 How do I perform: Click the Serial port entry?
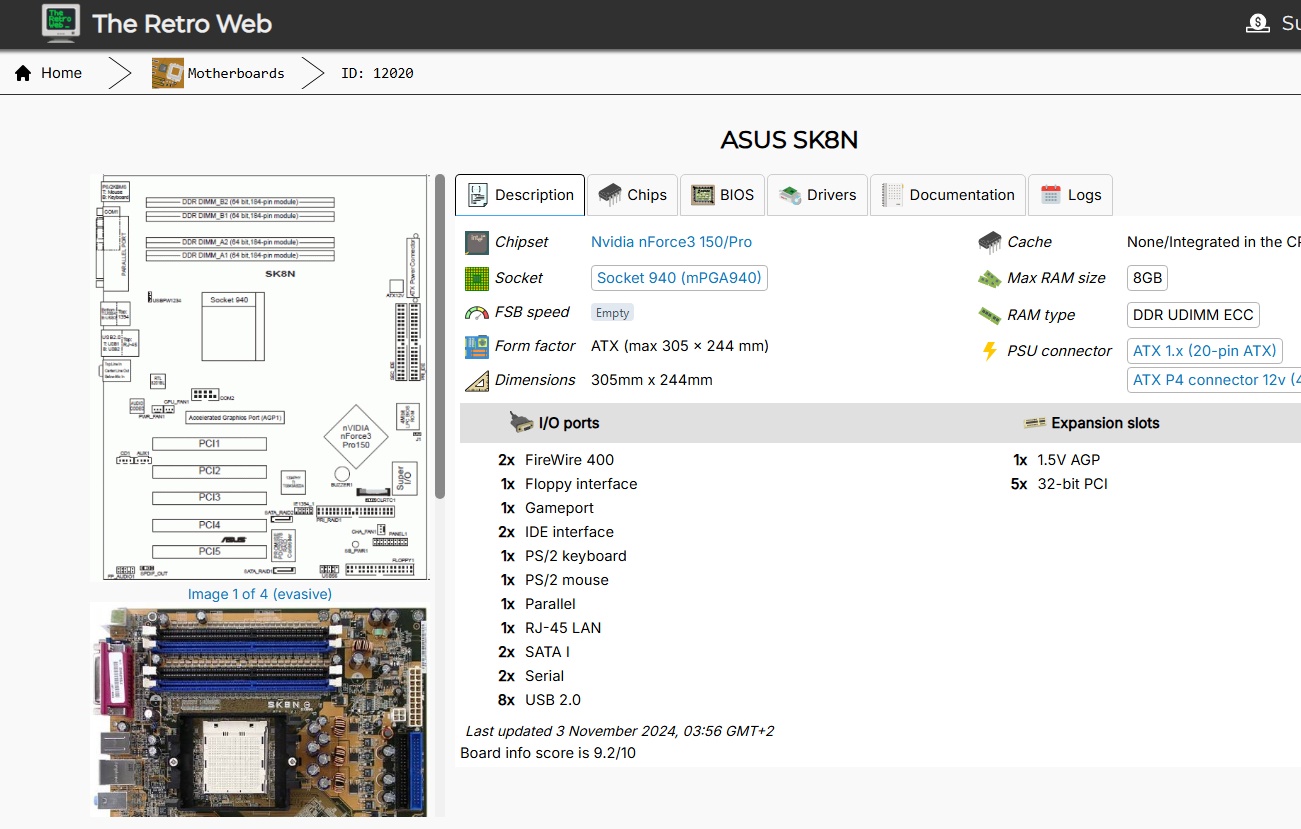531,676
